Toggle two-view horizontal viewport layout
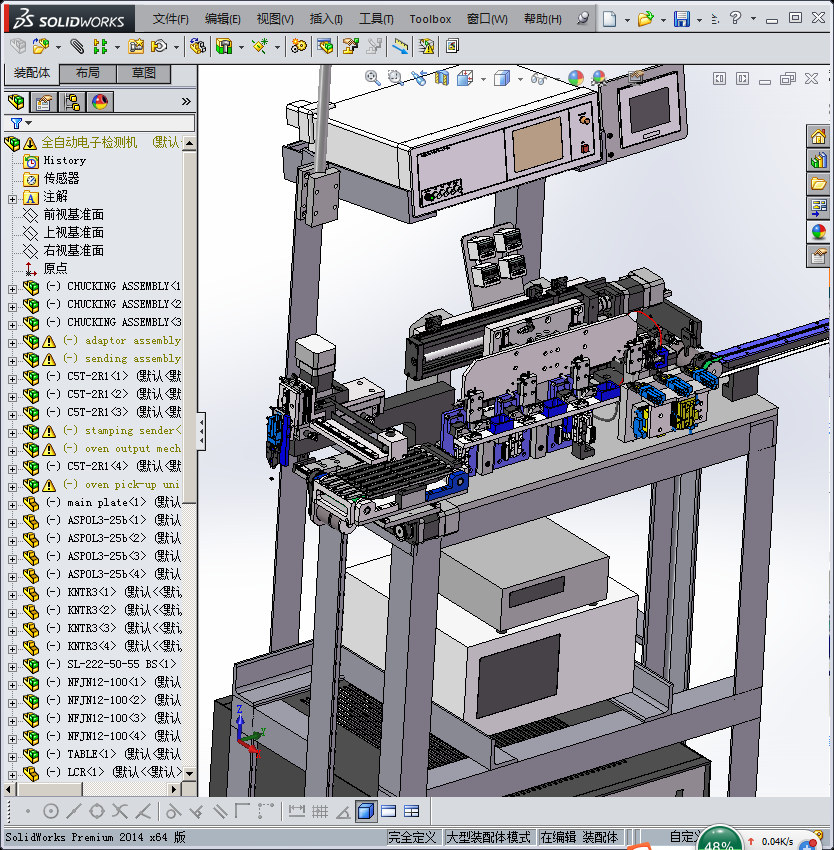The height and width of the screenshot is (850, 834). coord(388,811)
